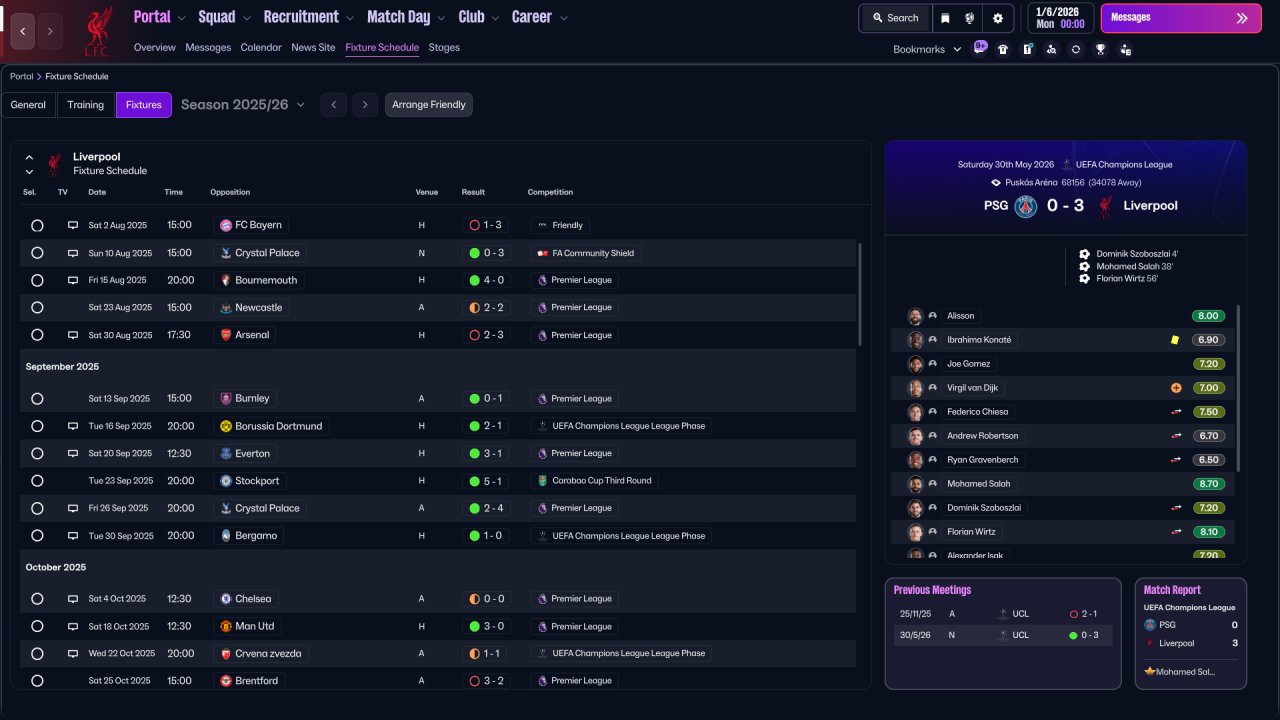Click the yellow card icon beside Ibrahima Konaté
Image resolution: width=1280 pixels, height=720 pixels.
pyautogui.click(x=1175, y=340)
